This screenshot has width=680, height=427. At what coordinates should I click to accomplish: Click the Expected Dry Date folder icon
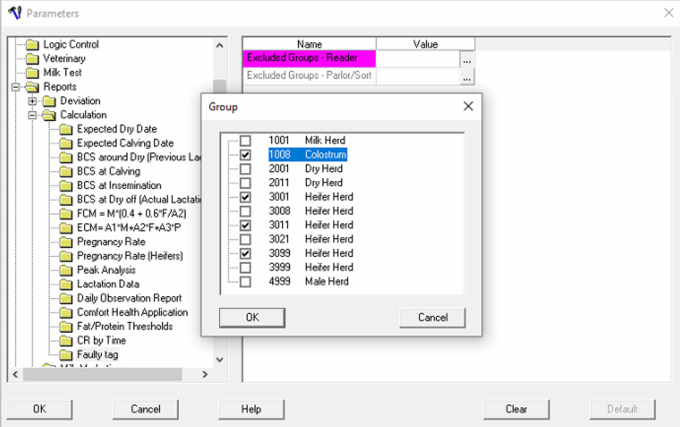pos(66,129)
